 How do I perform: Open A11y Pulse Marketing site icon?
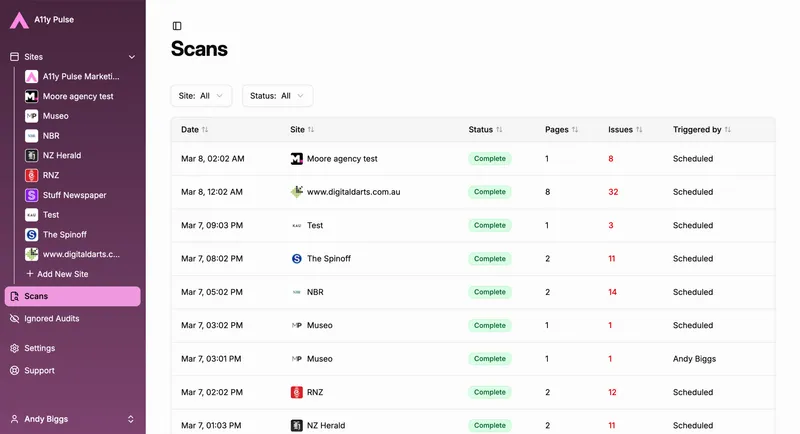32,76
